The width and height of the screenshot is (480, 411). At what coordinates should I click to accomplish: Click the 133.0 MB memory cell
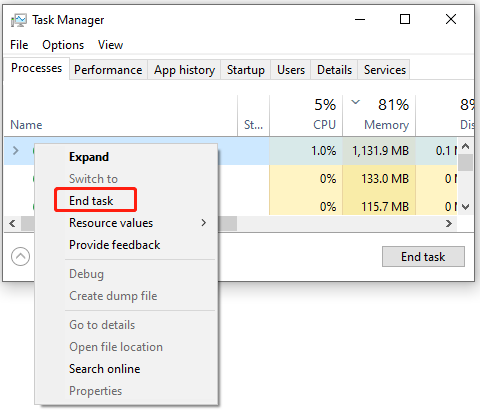[x=379, y=179]
